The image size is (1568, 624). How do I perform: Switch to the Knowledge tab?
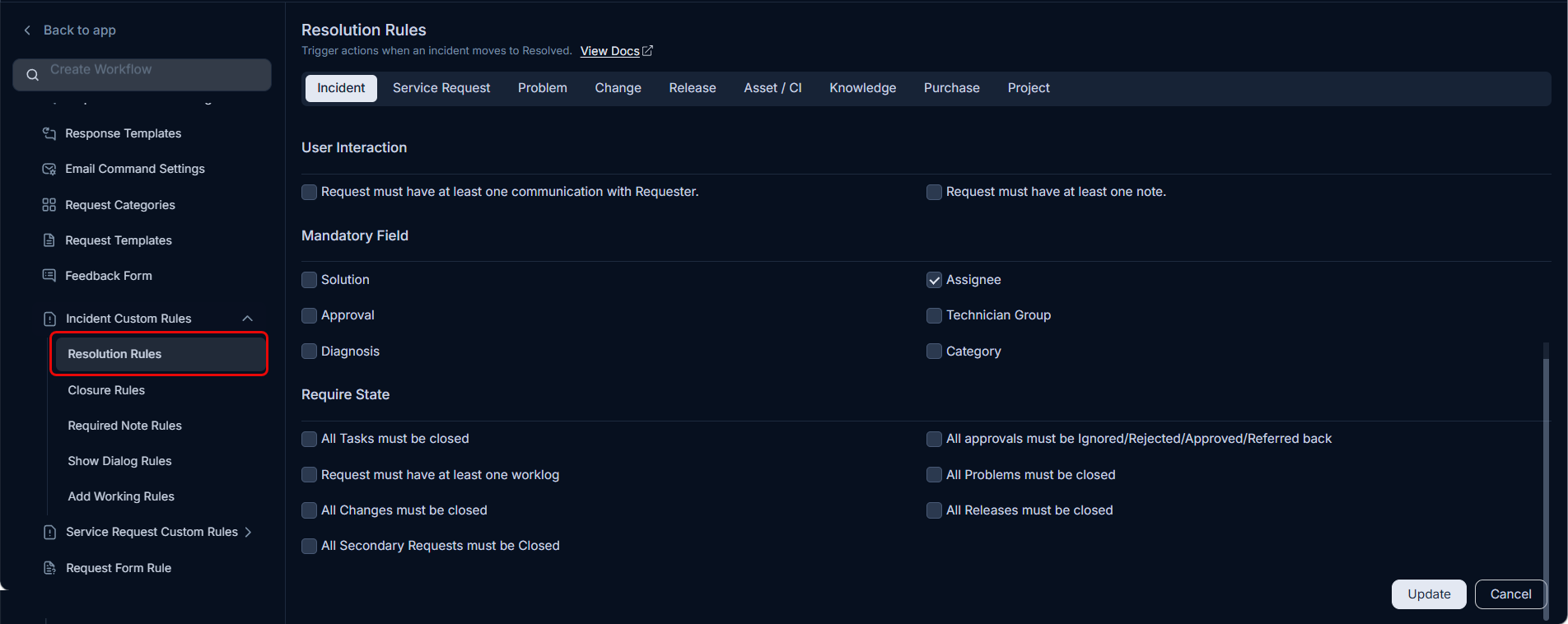pos(863,88)
